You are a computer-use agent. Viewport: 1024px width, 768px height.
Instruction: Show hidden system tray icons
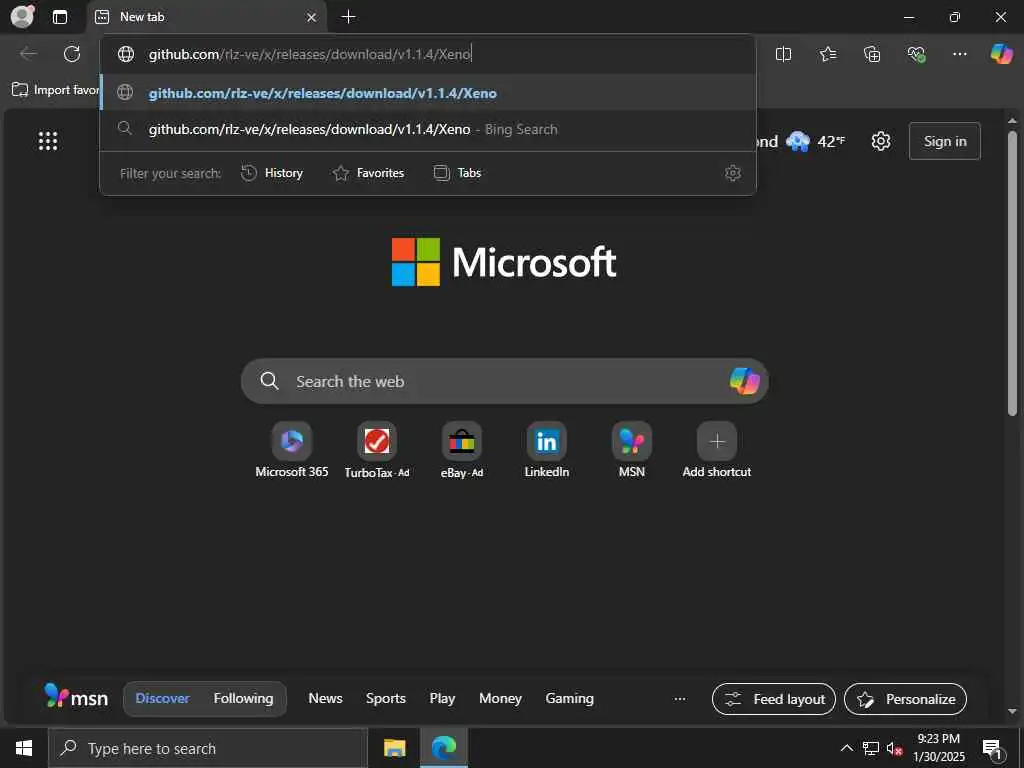(x=846, y=748)
